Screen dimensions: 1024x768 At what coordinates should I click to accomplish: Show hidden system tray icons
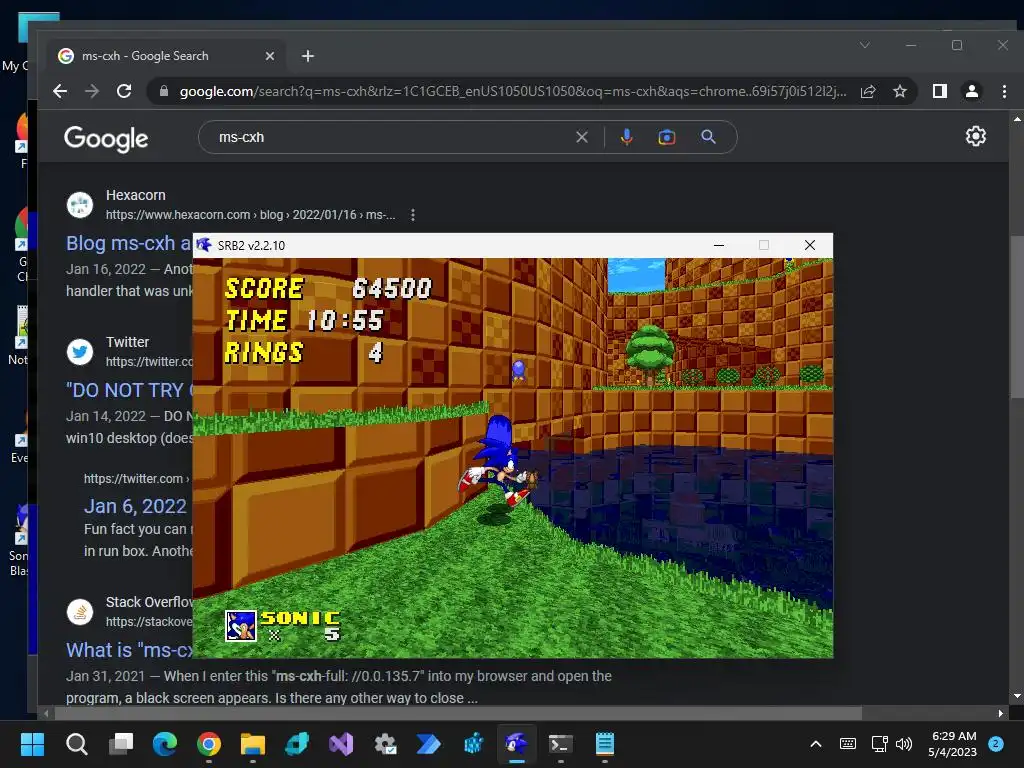[x=816, y=744]
